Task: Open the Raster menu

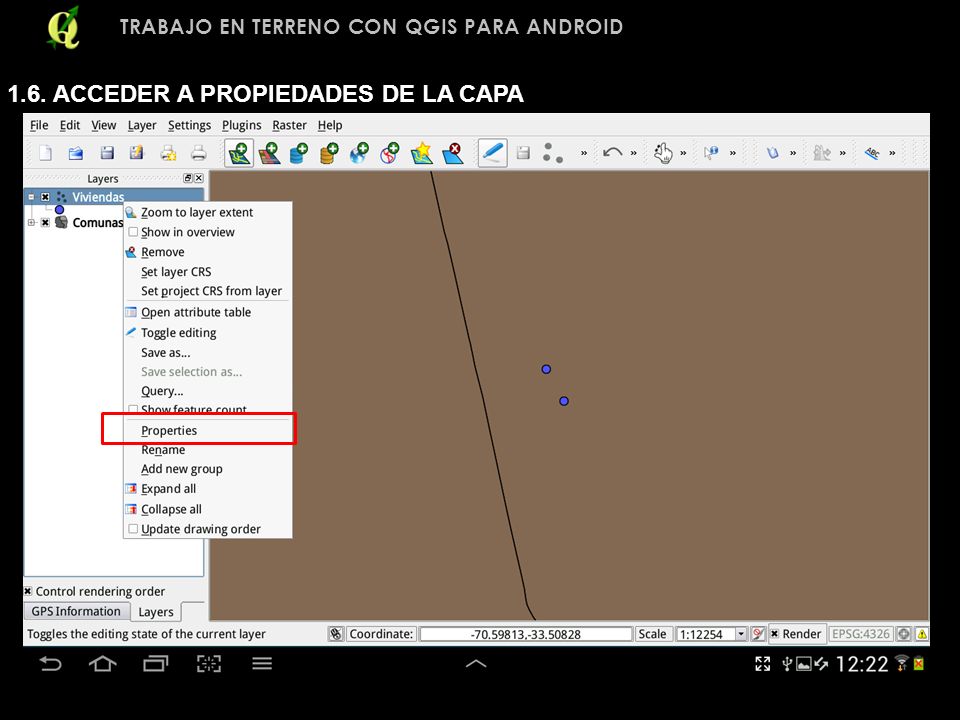Action: coord(290,125)
